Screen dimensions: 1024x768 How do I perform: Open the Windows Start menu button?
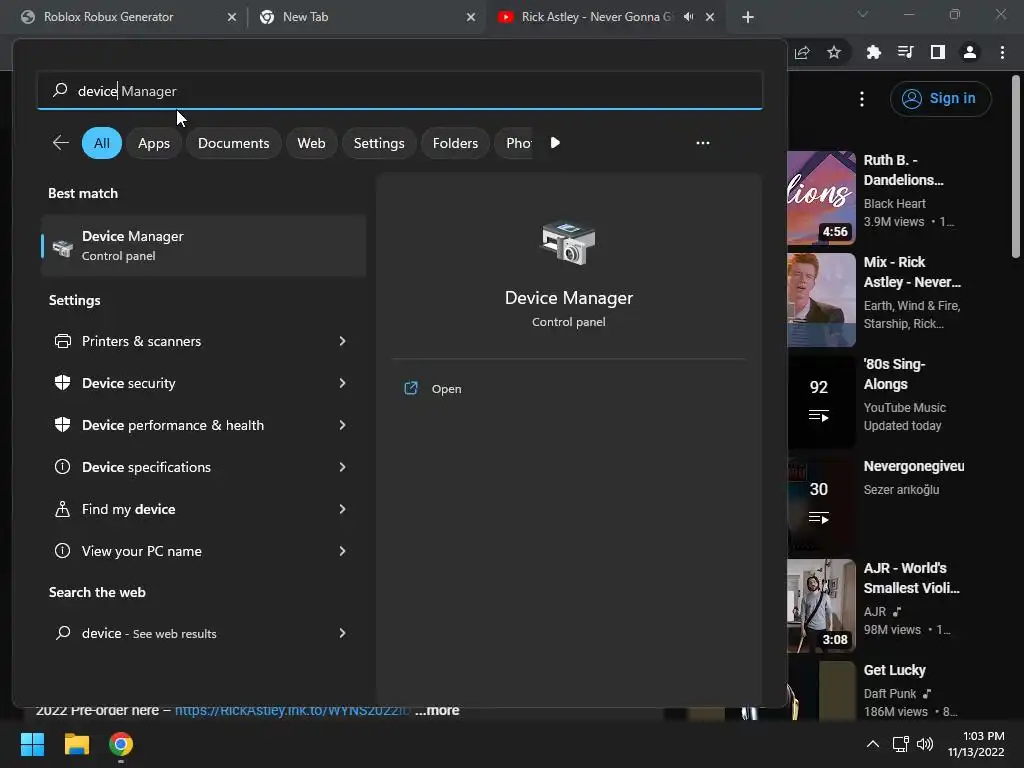tap(32, 744)
